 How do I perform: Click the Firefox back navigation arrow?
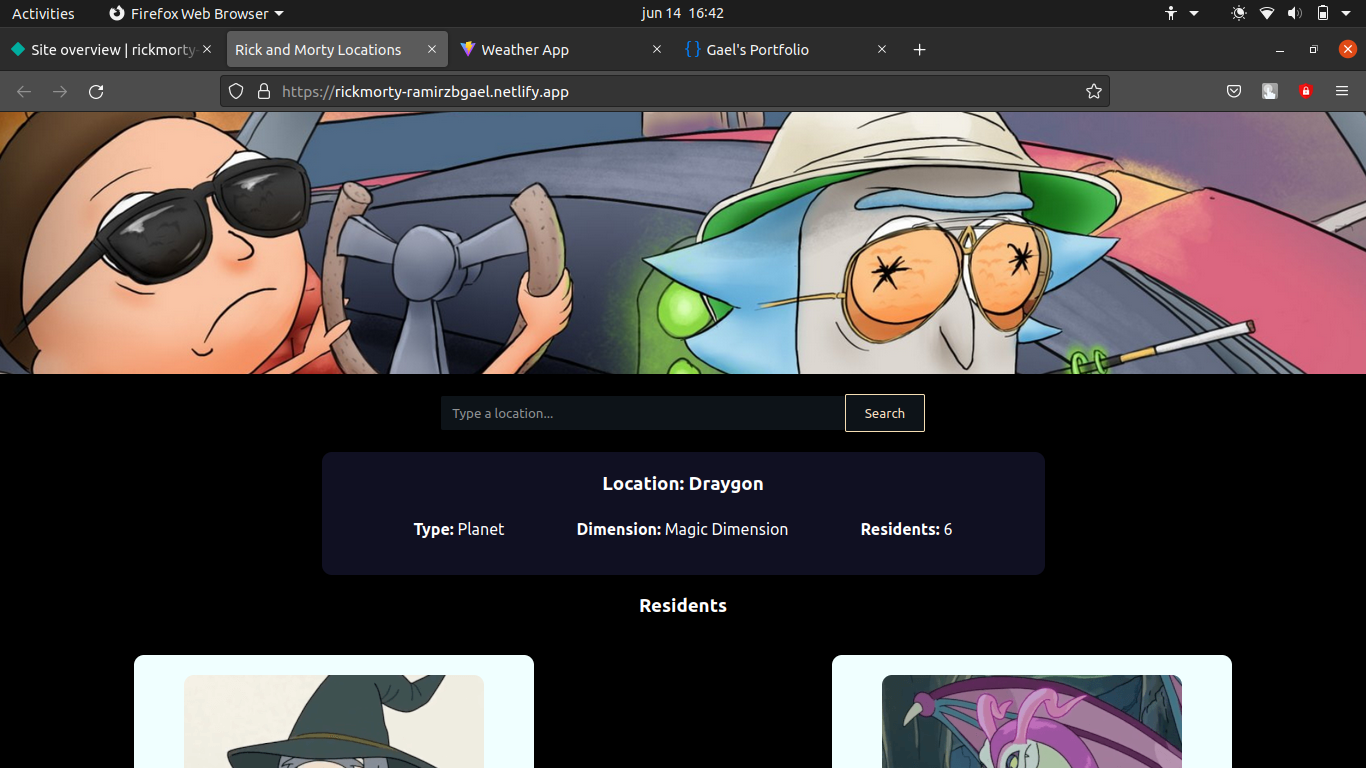click(23, 91)
